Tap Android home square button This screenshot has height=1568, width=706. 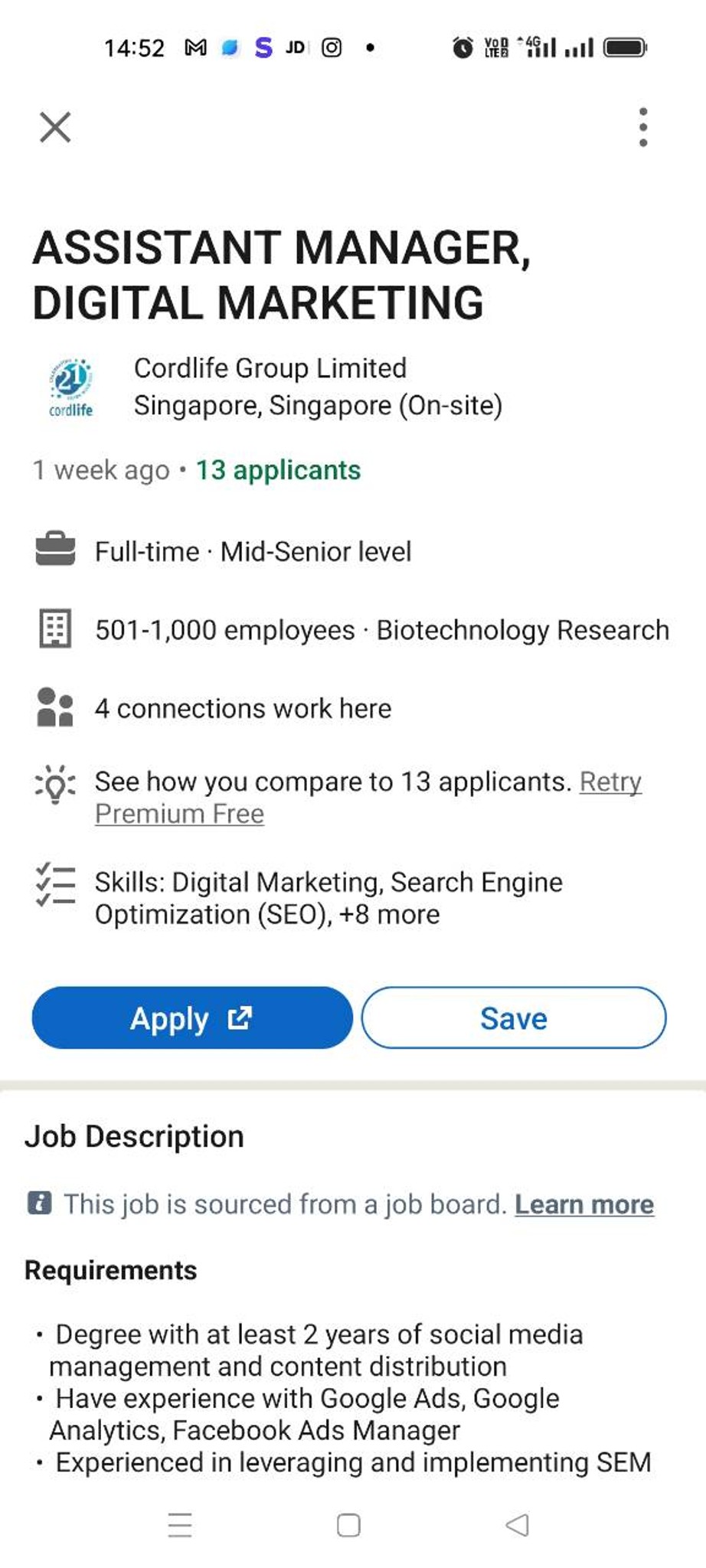[x=348, y=1525]
